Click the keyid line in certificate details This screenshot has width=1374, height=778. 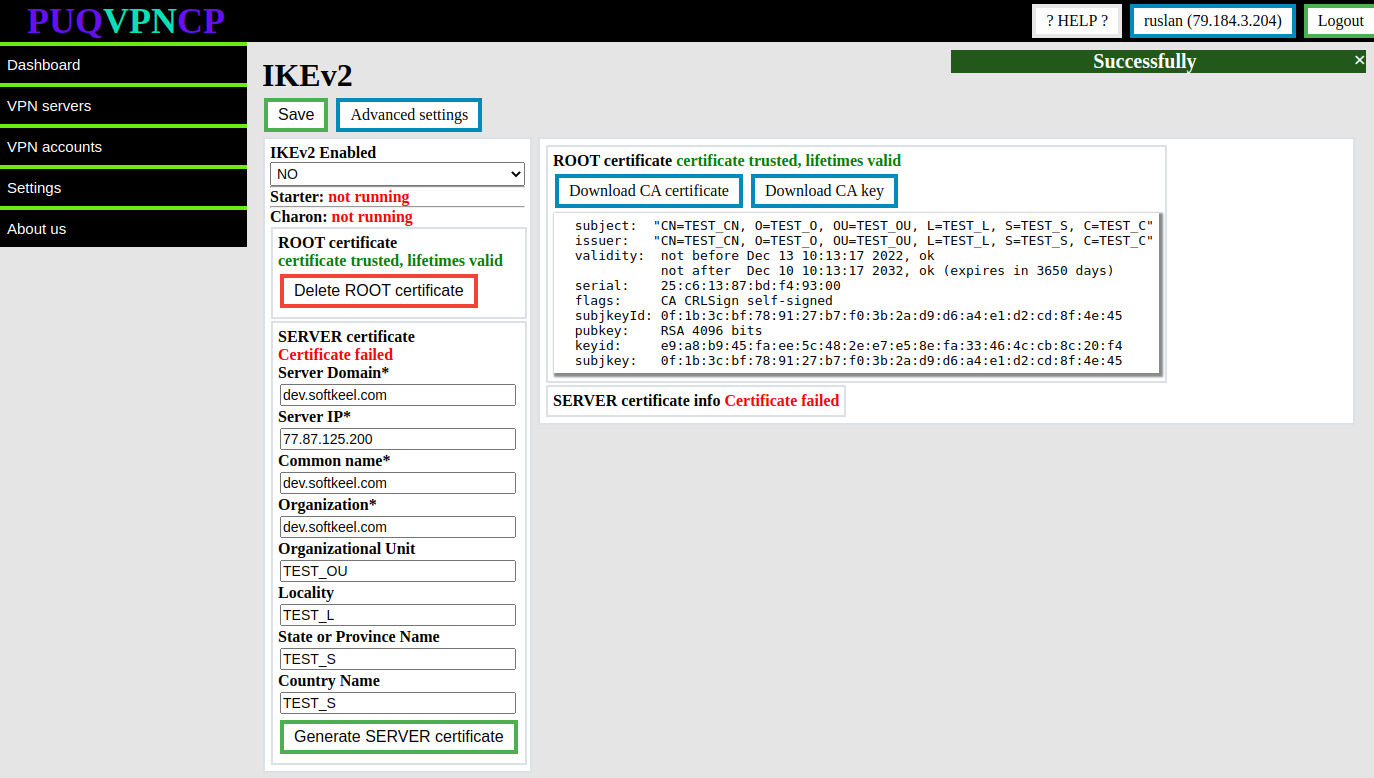click(x=848, y=346)
